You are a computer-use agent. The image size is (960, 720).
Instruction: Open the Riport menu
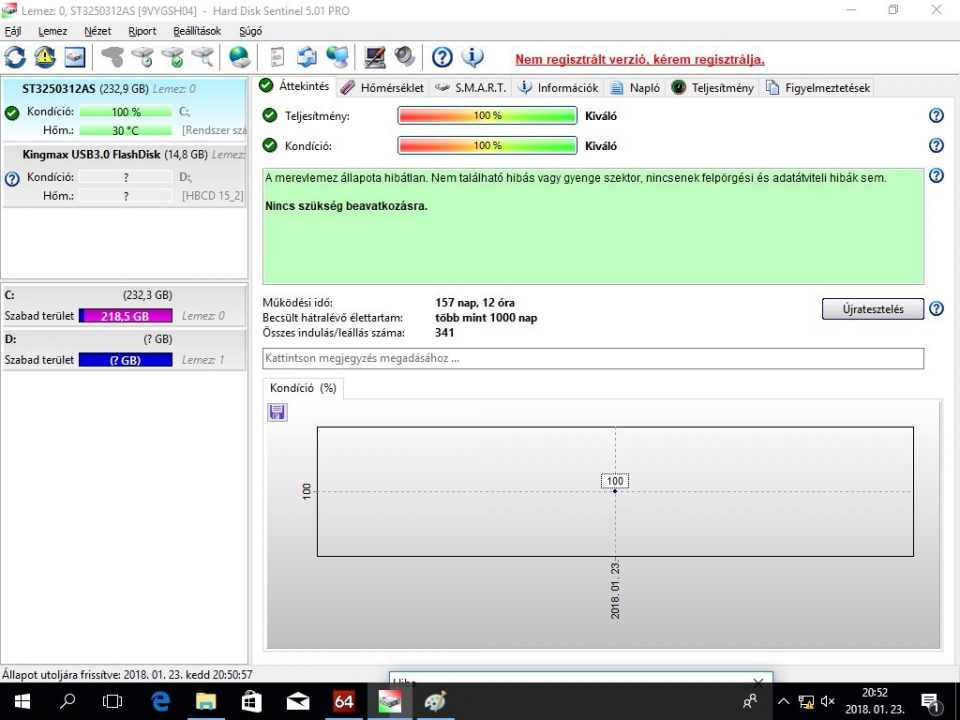pos(142,31)
